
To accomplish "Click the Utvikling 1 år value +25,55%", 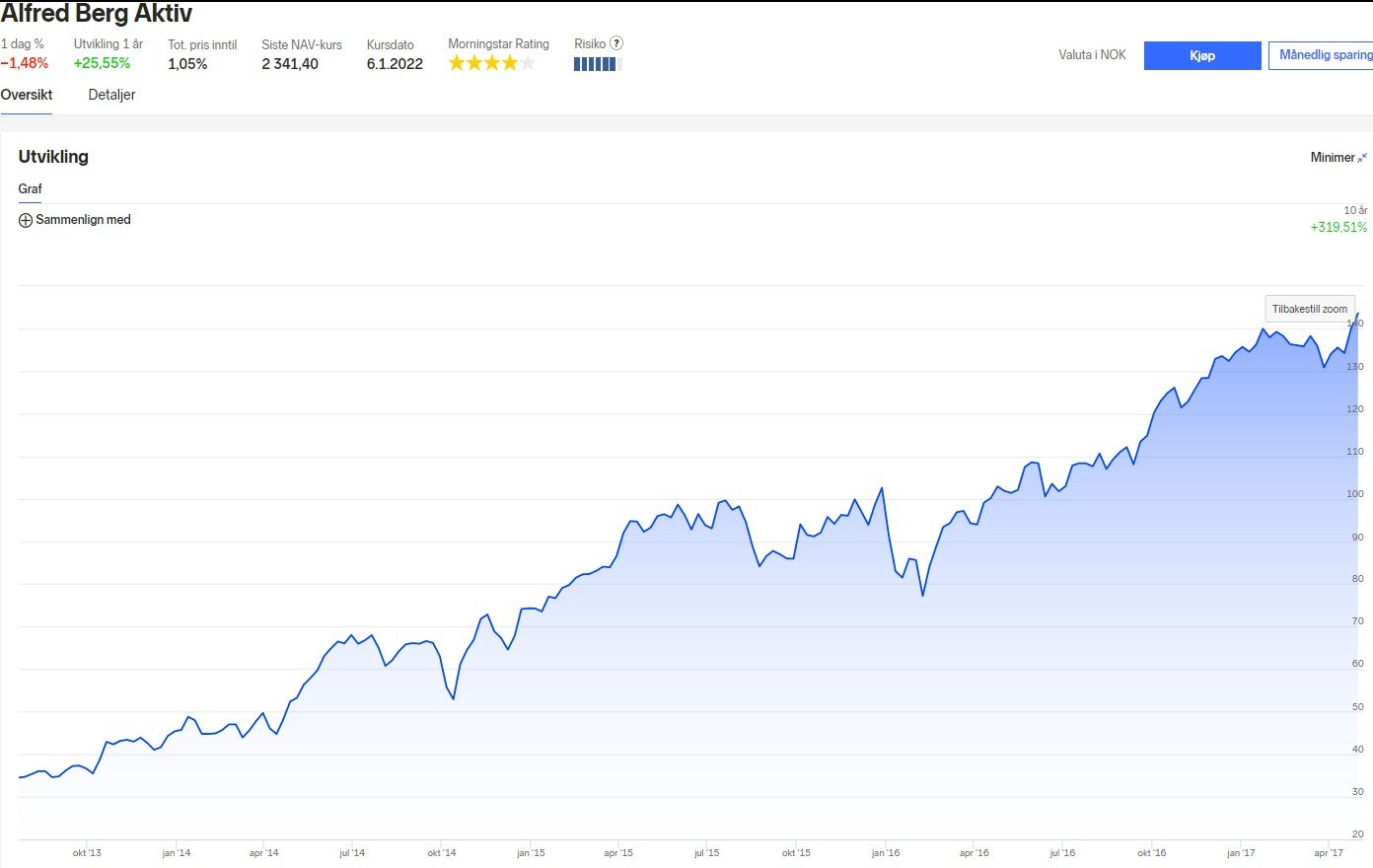I will pos(102,63).
